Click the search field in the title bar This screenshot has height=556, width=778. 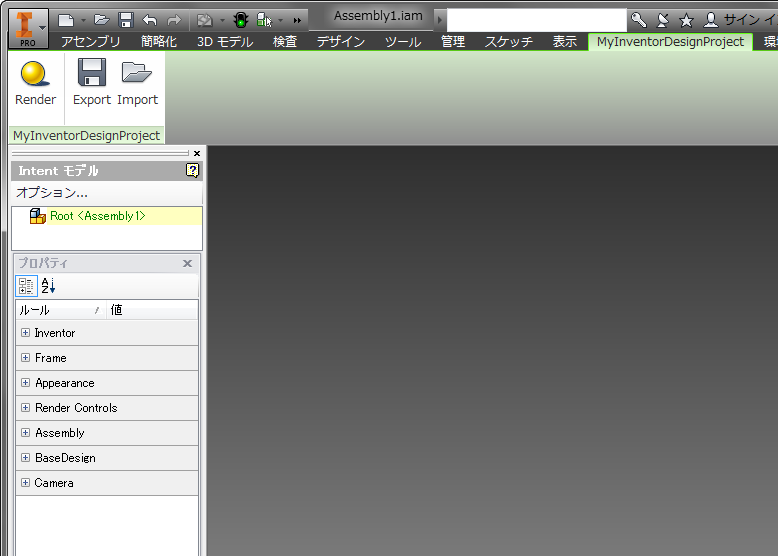[x=536, y=20]
